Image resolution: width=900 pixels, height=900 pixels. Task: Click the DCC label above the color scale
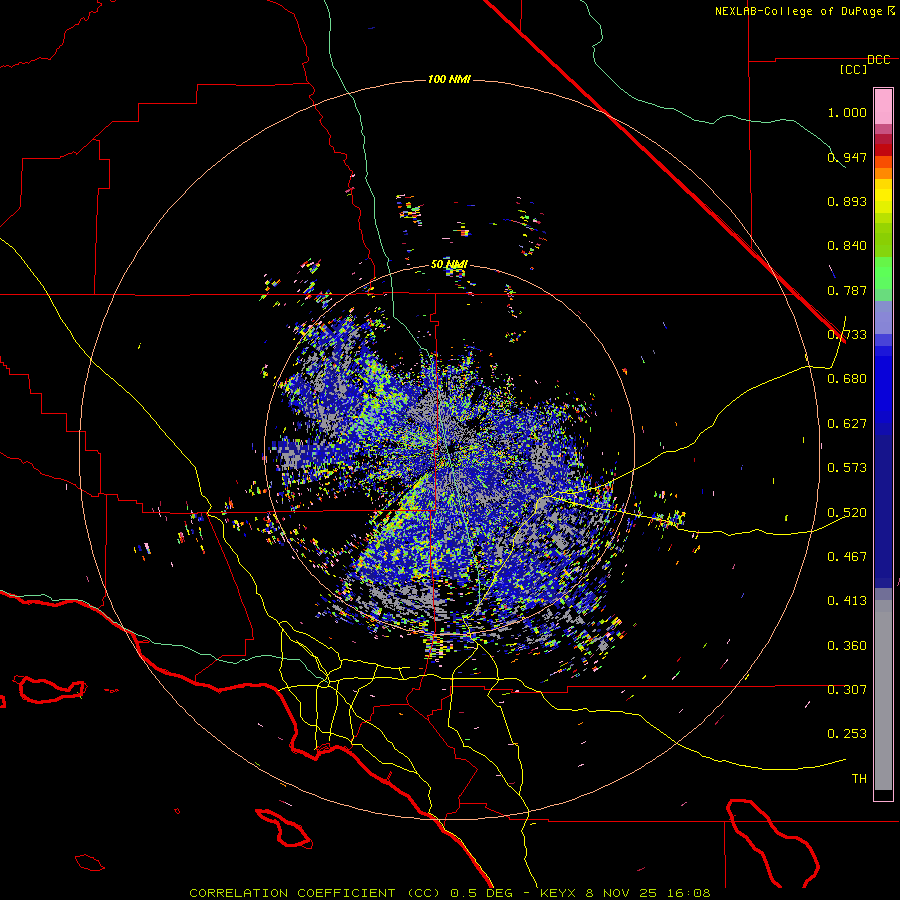tap(878, 60)
